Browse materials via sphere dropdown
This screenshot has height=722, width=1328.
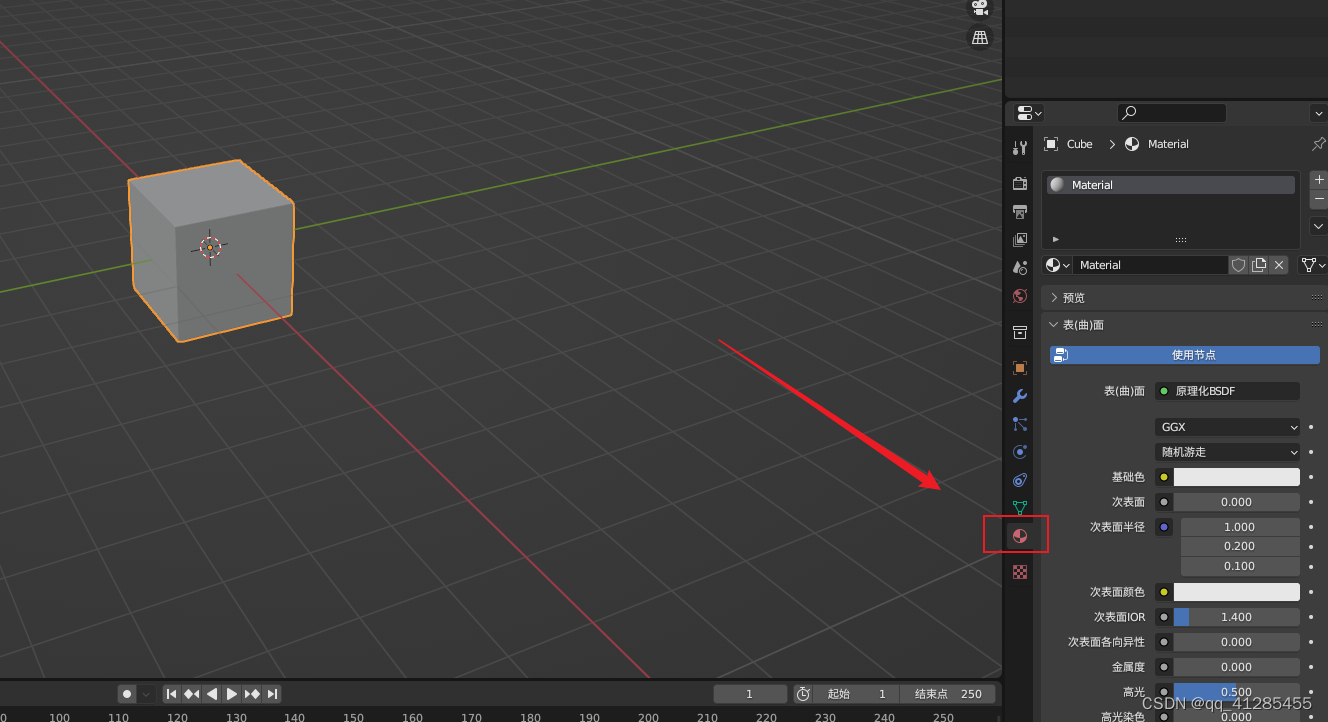point(1058,265)
